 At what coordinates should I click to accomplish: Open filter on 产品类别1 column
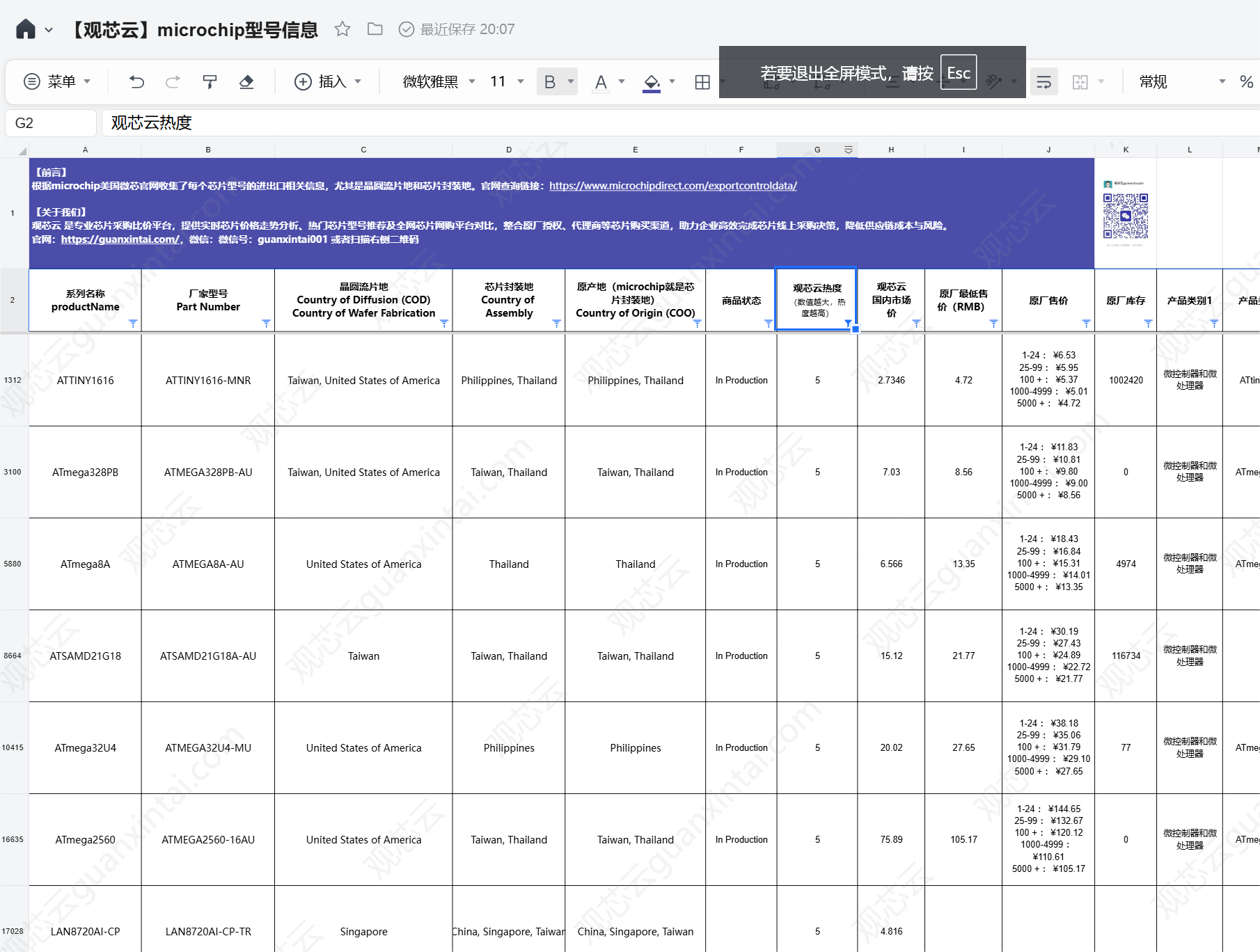click(x=1214, y=324)
